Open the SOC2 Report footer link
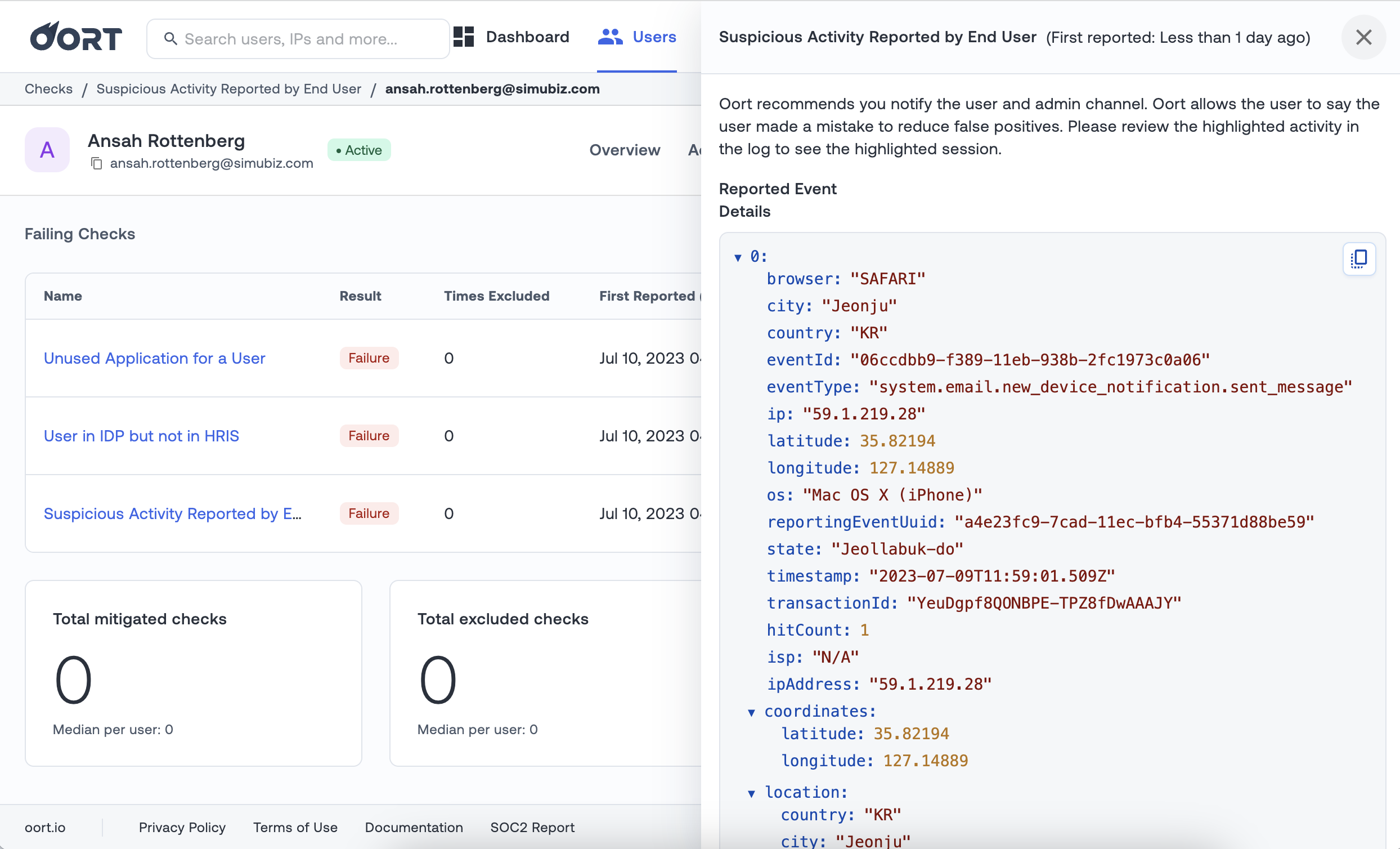The width and height of the screenshot is (1400, 849). point(532,828)
